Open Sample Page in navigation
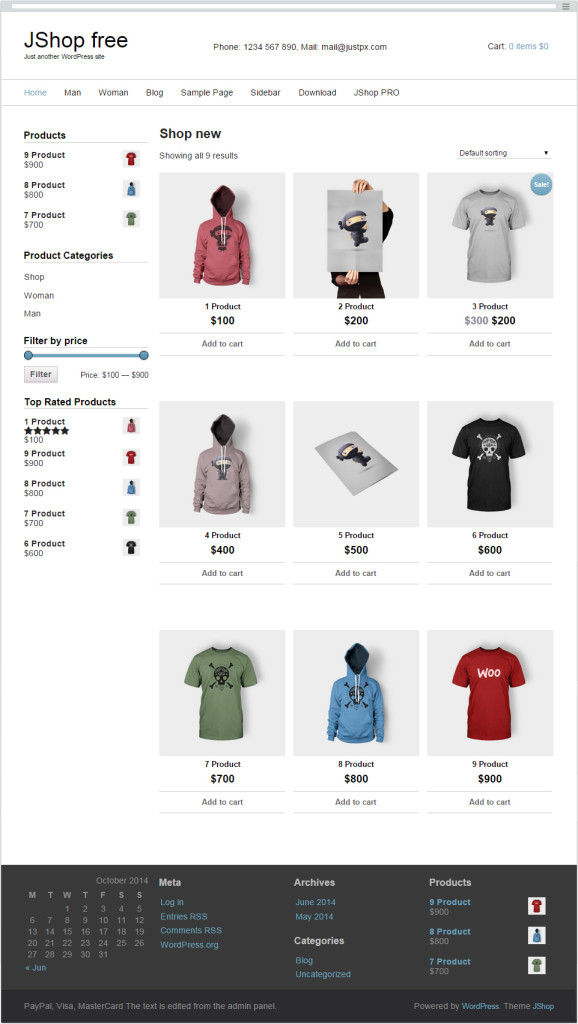This screenshot has height=1024, width=578. point(207,93)
